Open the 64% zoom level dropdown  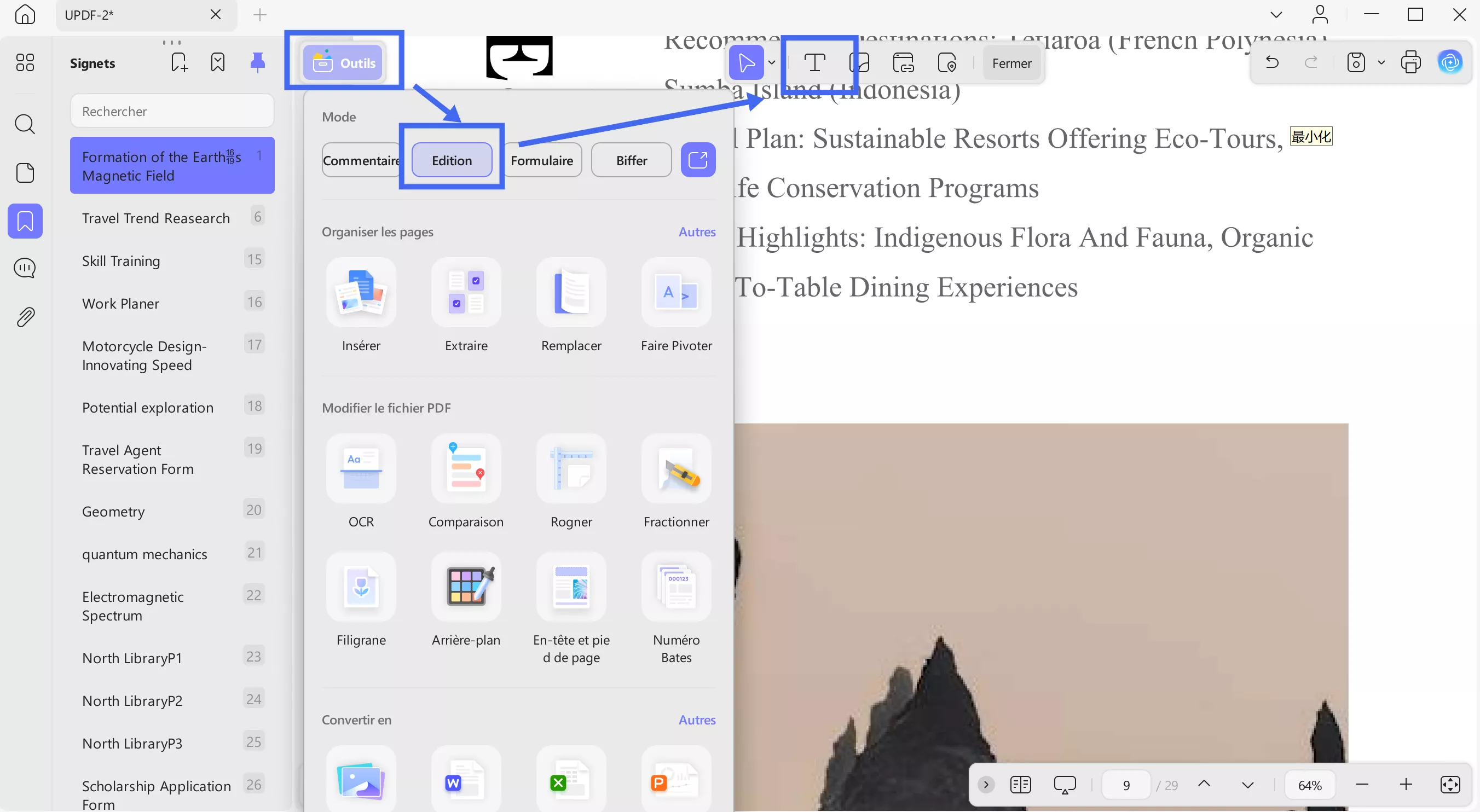(1310, 785)
